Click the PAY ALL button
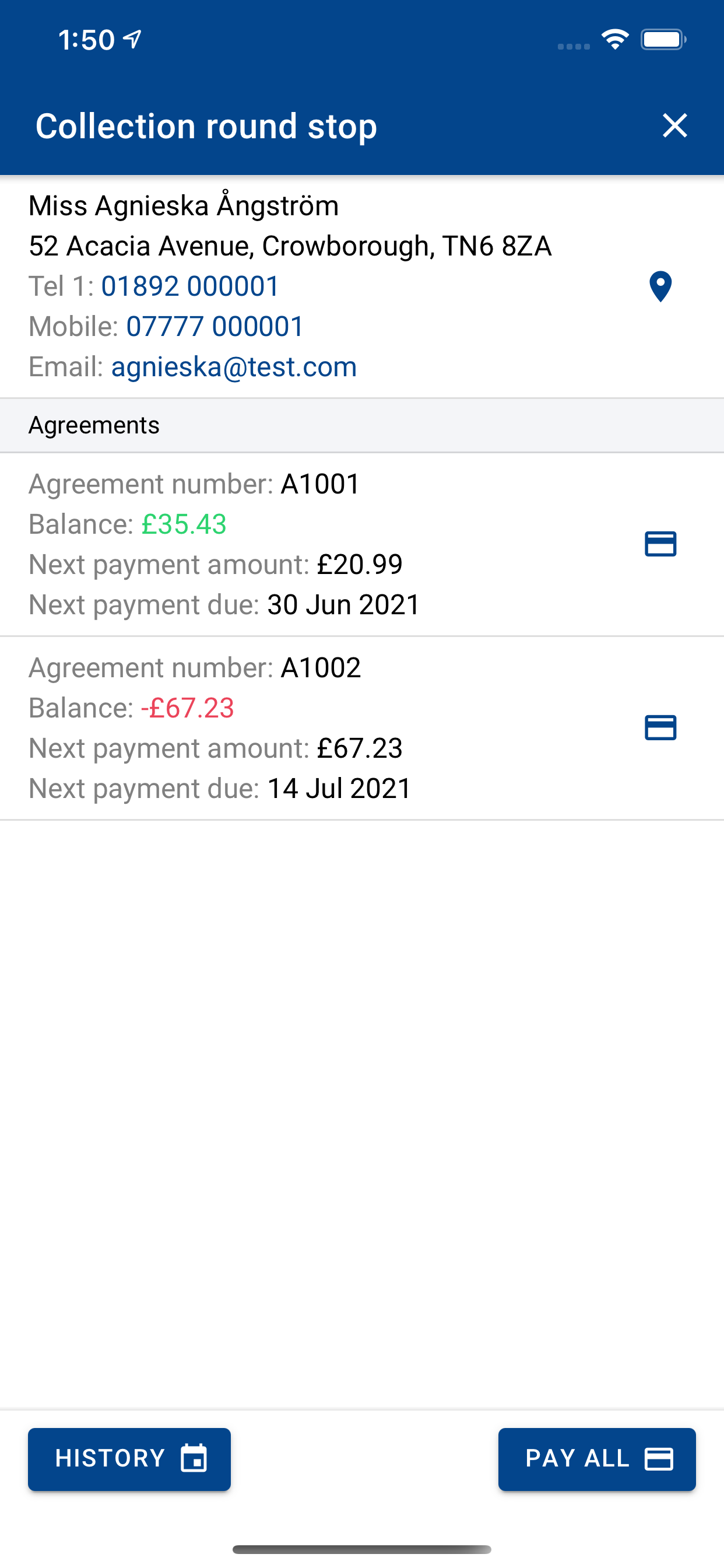The image size is (724, 1568). tap(597, 1459)
